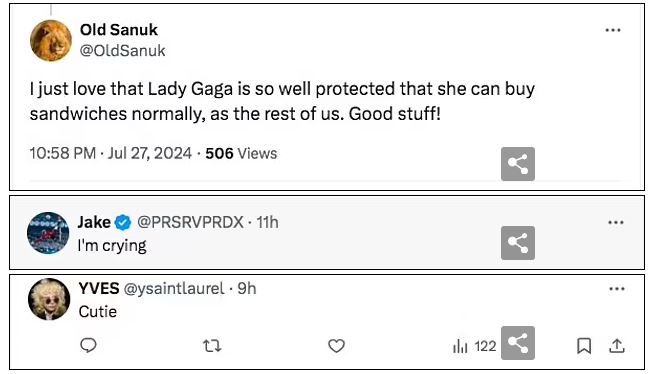Visit the @PRSRVPRDX profile handle

pyautogui.click(x=190, y=222)
